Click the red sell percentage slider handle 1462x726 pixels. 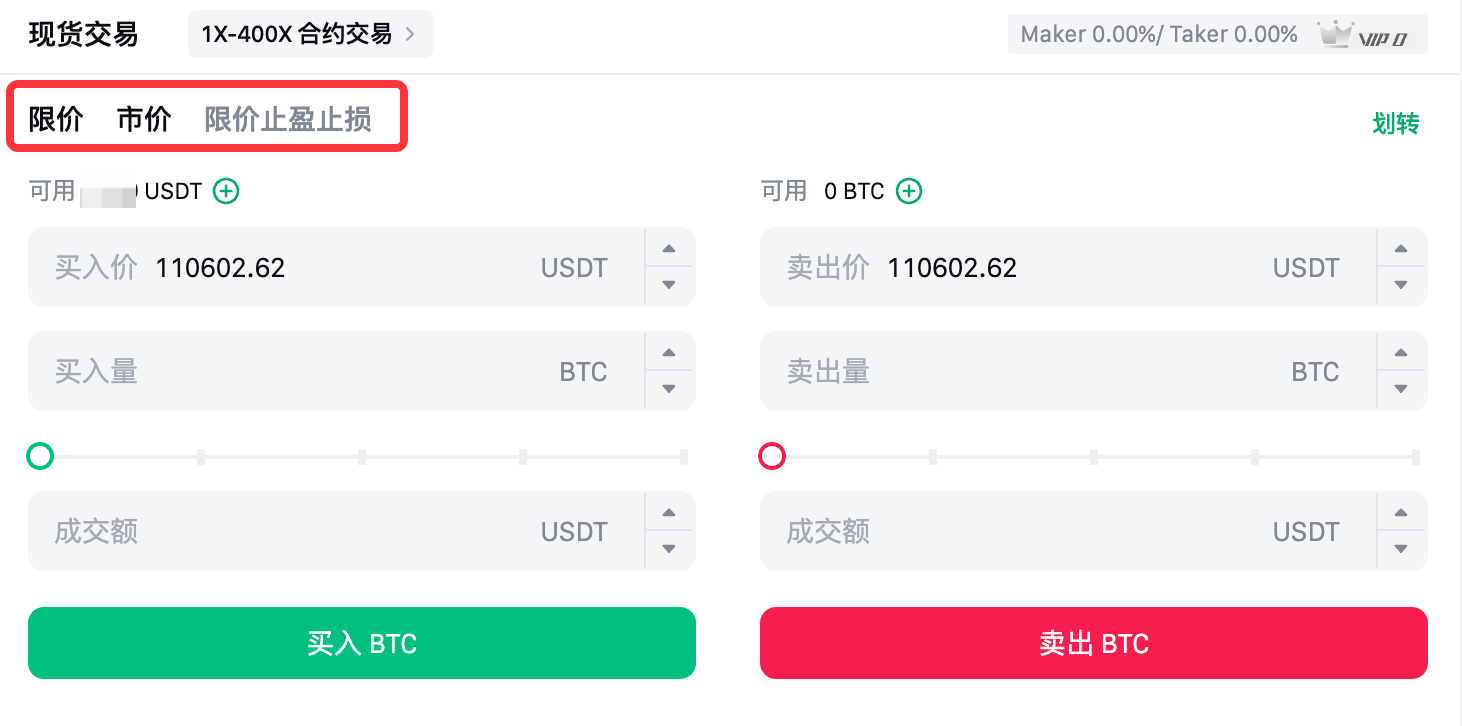click(x=772, y=457)
